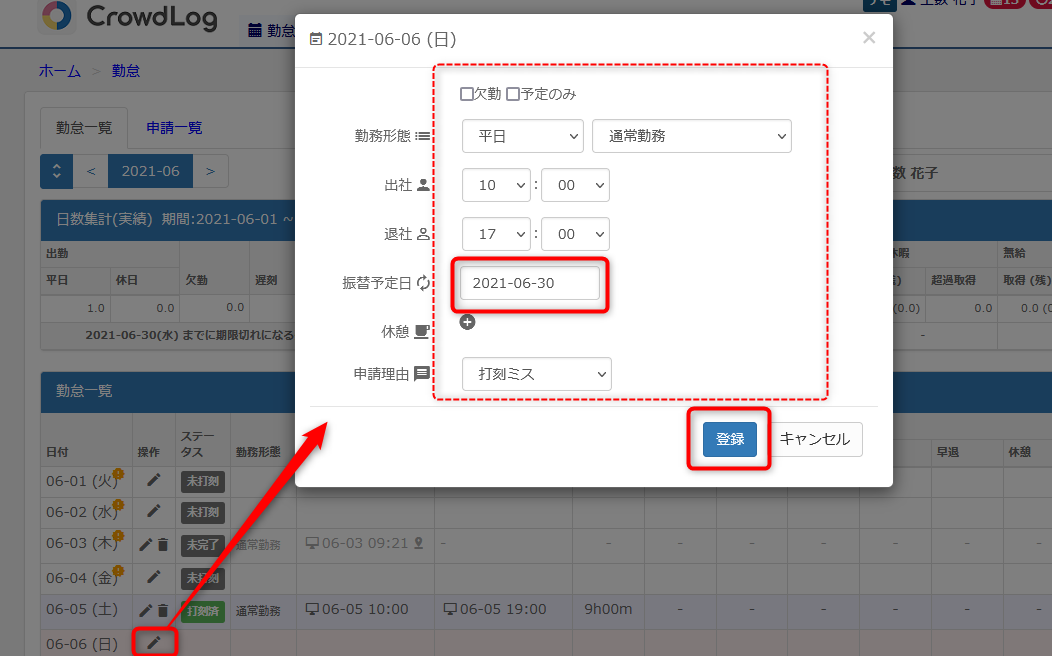Click the キャンセル button

(814, 439)
